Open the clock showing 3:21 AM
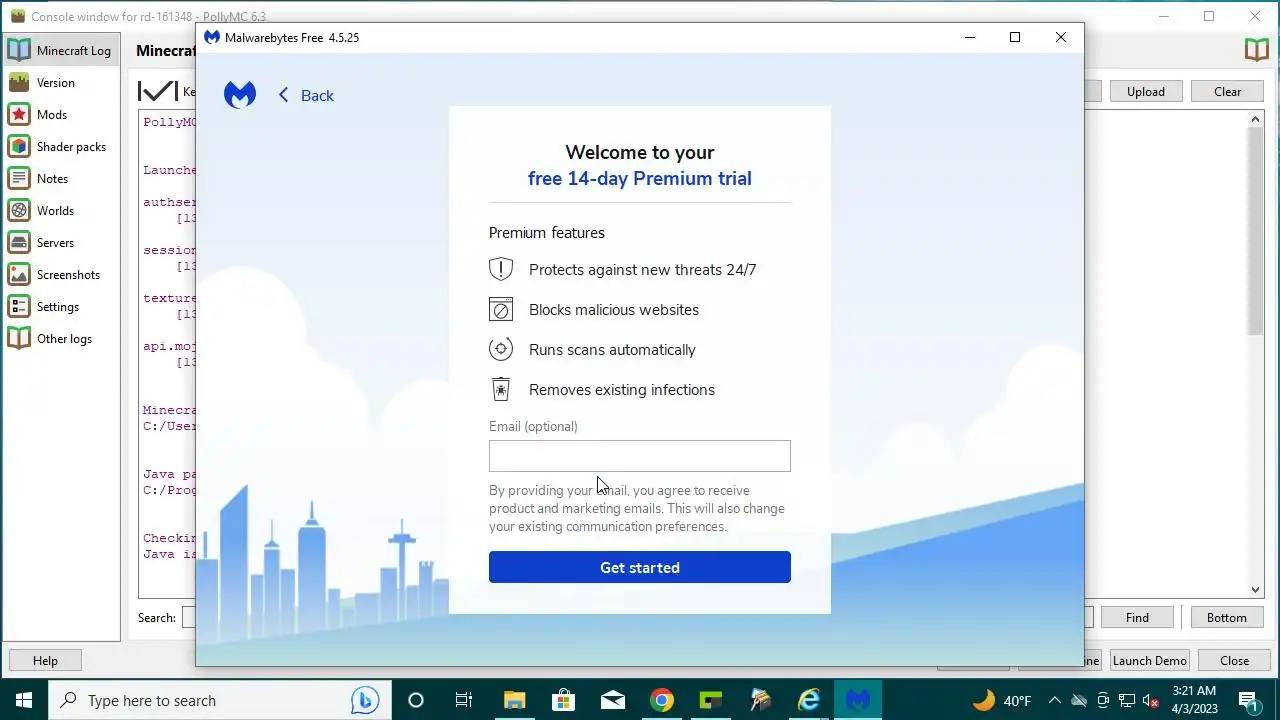Viewport: 1280px width, 720px height. pyautogui.click(x=1194, y=700)
